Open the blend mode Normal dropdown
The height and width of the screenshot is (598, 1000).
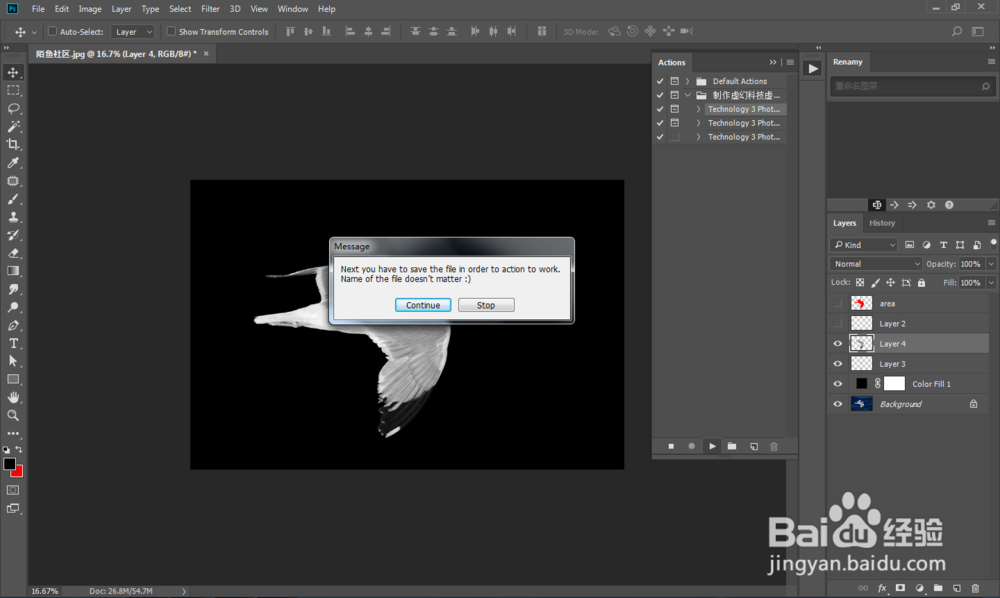pos(876,263)
